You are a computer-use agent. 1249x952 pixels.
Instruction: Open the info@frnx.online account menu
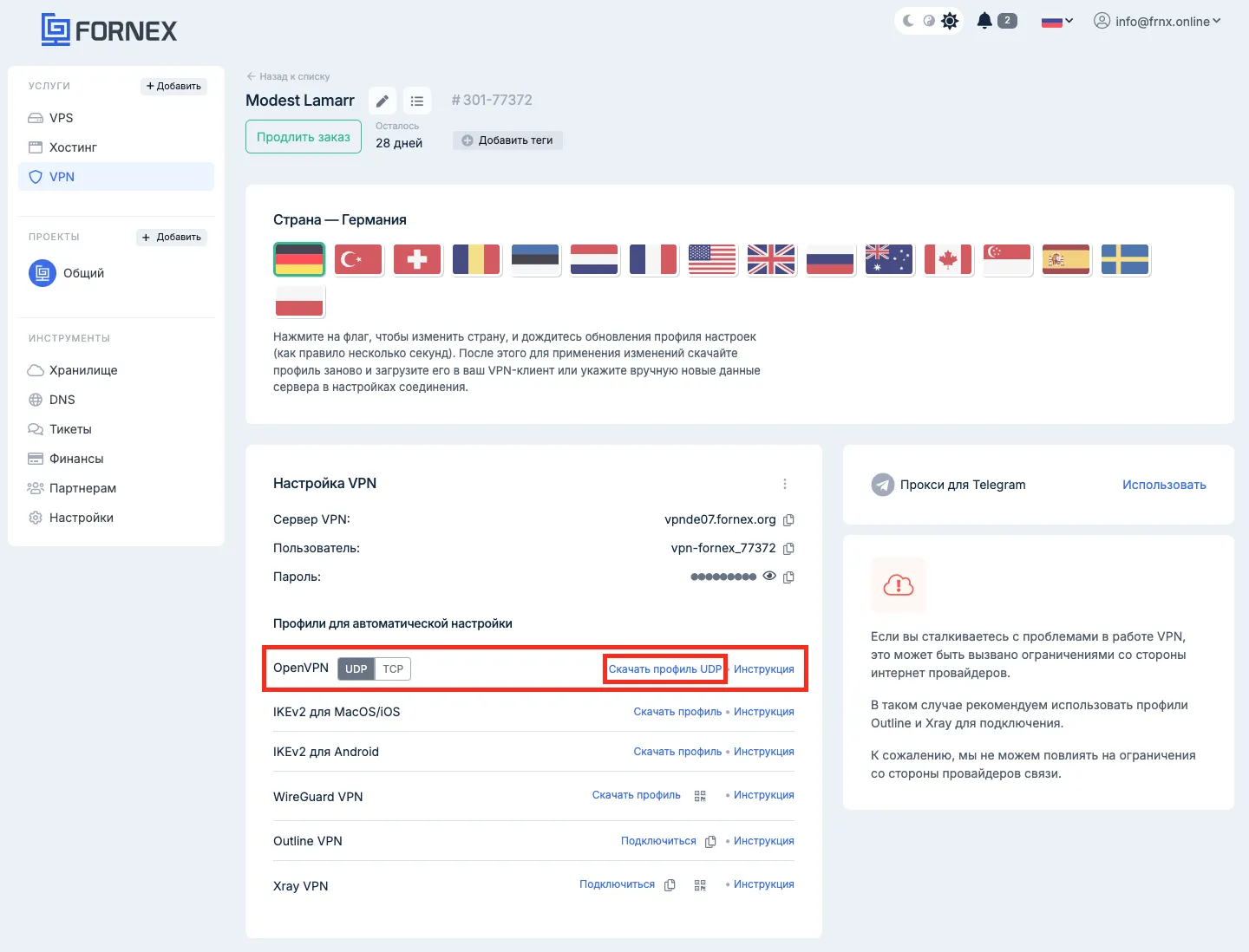tap(1157, 22)
